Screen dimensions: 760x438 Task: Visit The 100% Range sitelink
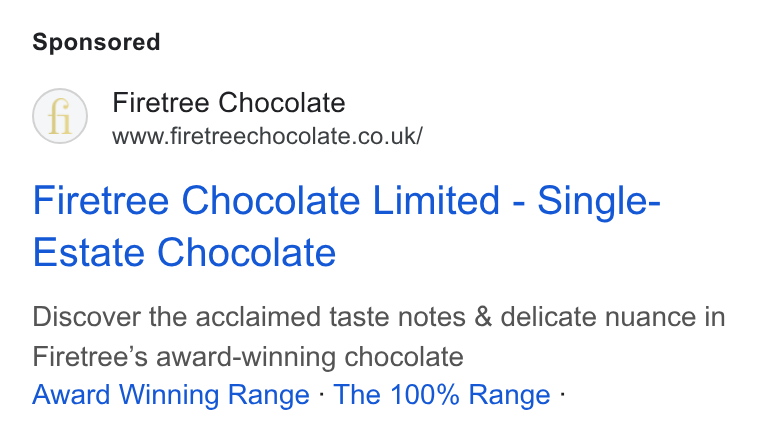(x=442, y=394)
